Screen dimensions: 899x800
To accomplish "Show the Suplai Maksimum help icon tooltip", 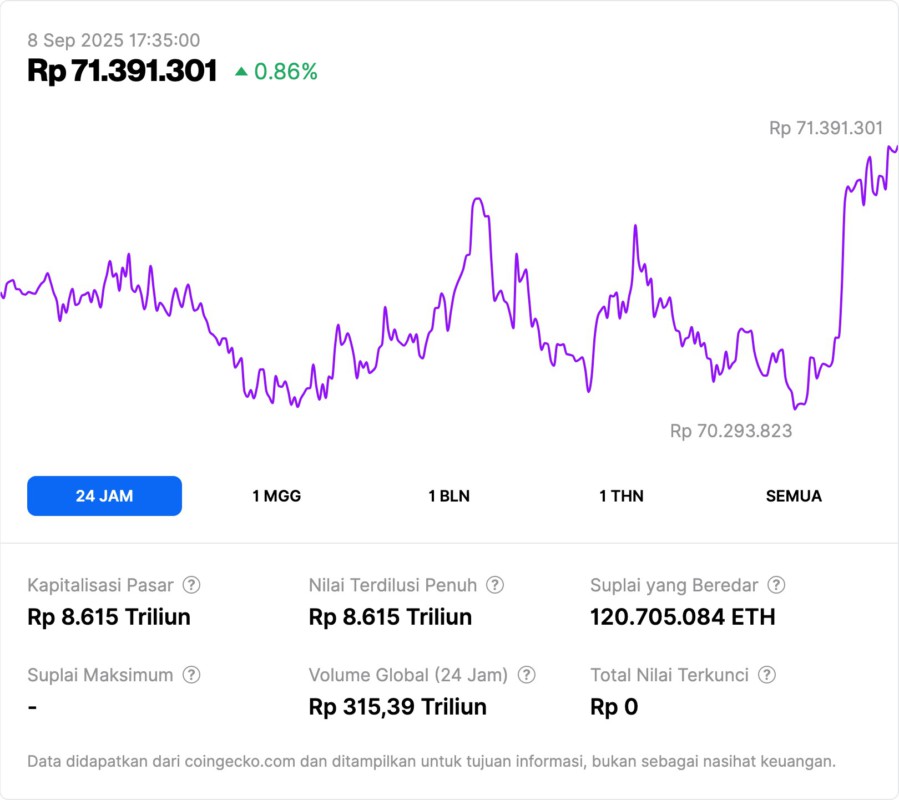I will (x=191, y=675).
